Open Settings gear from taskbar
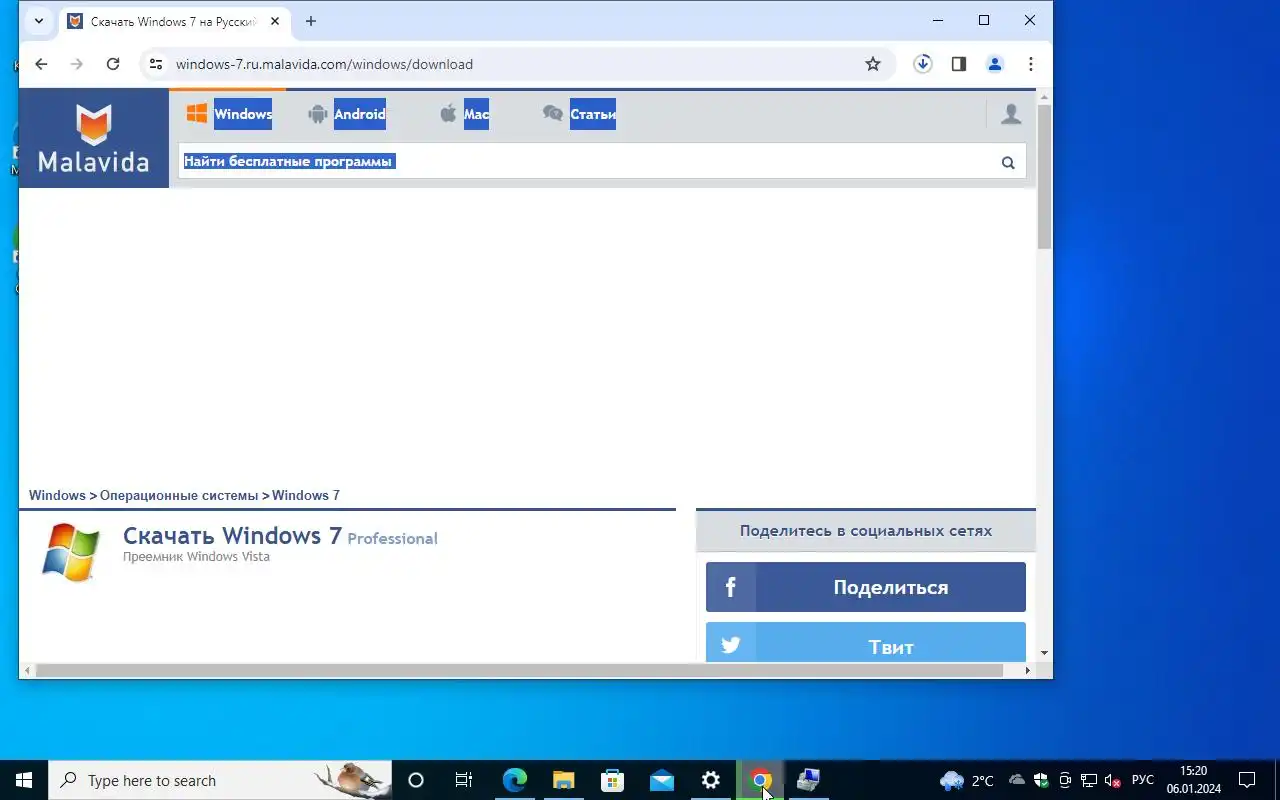 coord(710,780)
